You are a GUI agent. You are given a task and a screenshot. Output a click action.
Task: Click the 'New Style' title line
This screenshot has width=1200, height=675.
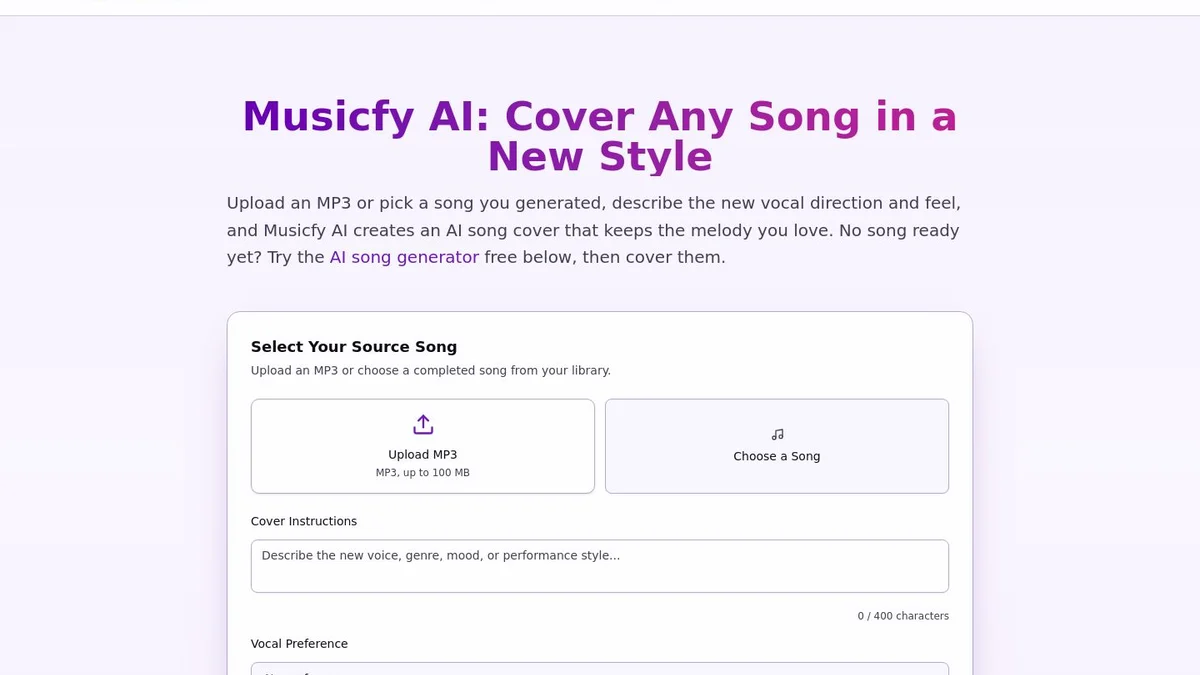tap(600, 157)
